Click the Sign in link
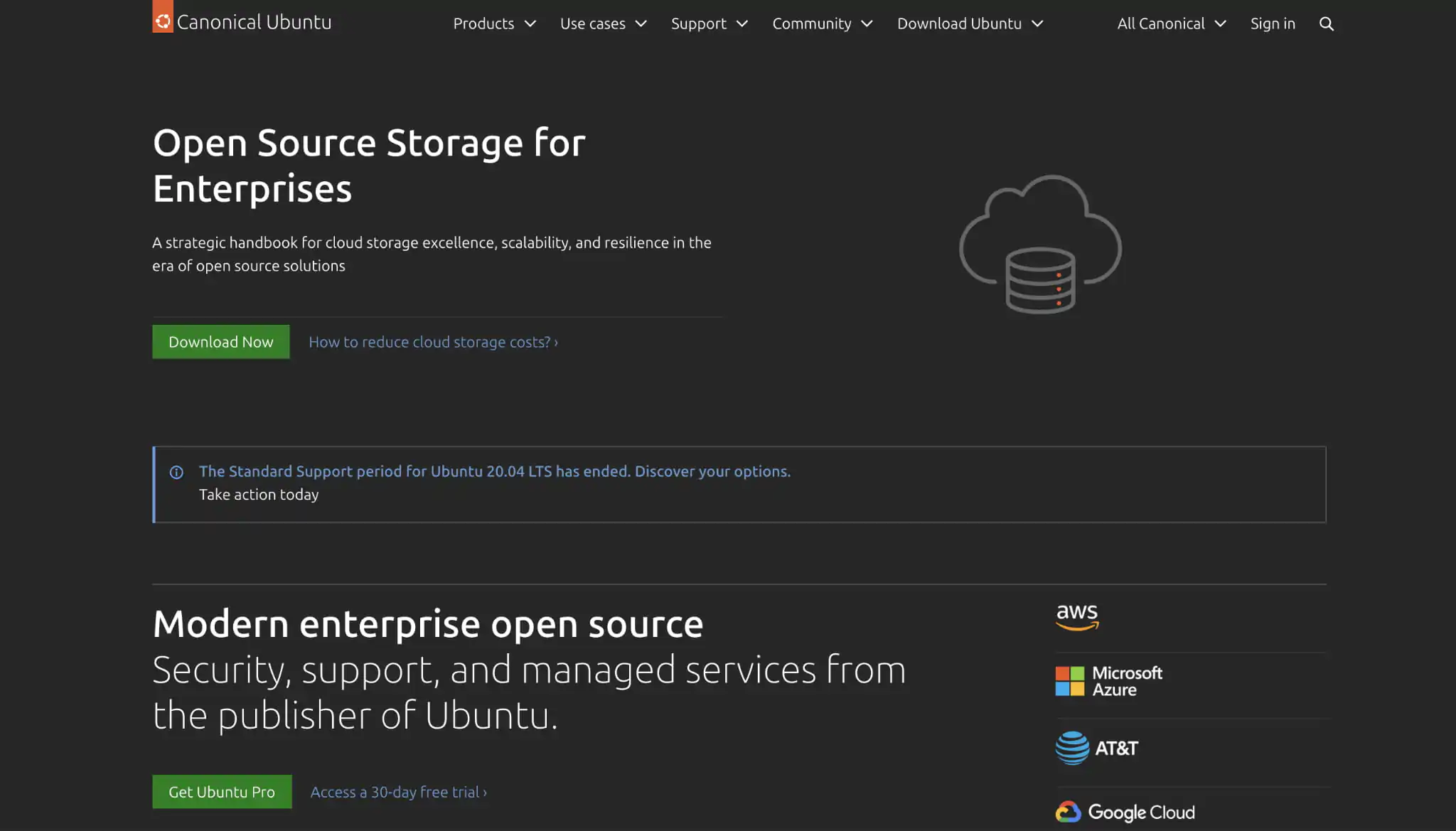Image resolution: width=1456 pixels, height=831 pixels. pyautogui.click(x=1273, y=23)
